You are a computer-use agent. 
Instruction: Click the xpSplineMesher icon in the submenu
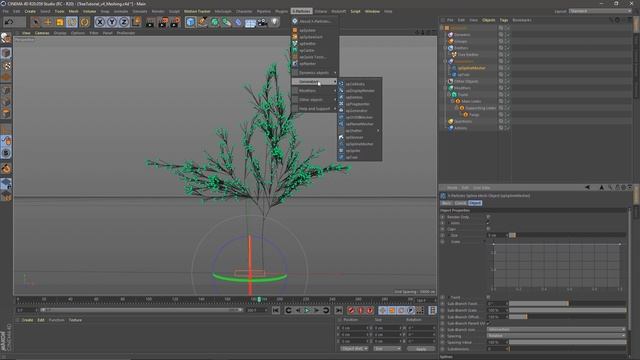[341, 144]
